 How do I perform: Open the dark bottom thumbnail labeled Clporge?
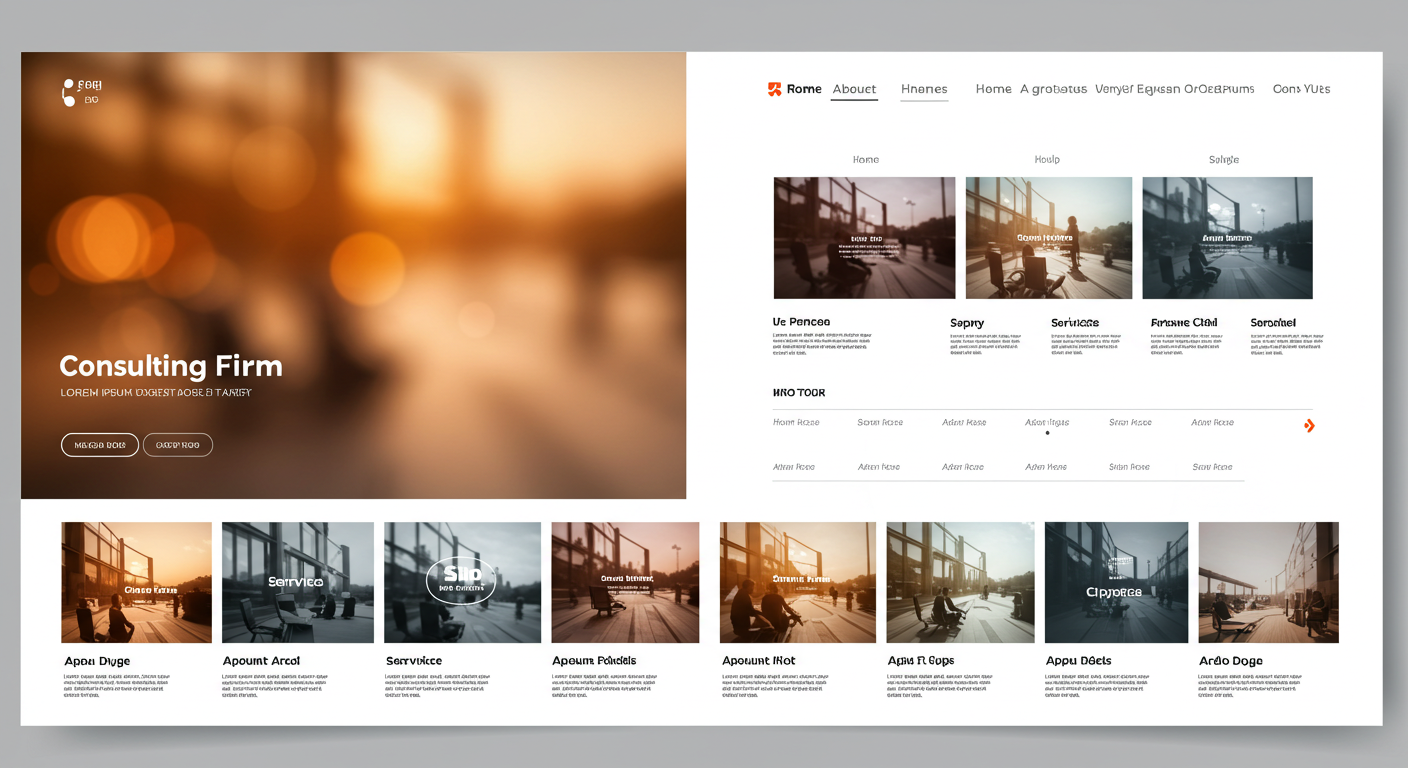coord(1116,582)
